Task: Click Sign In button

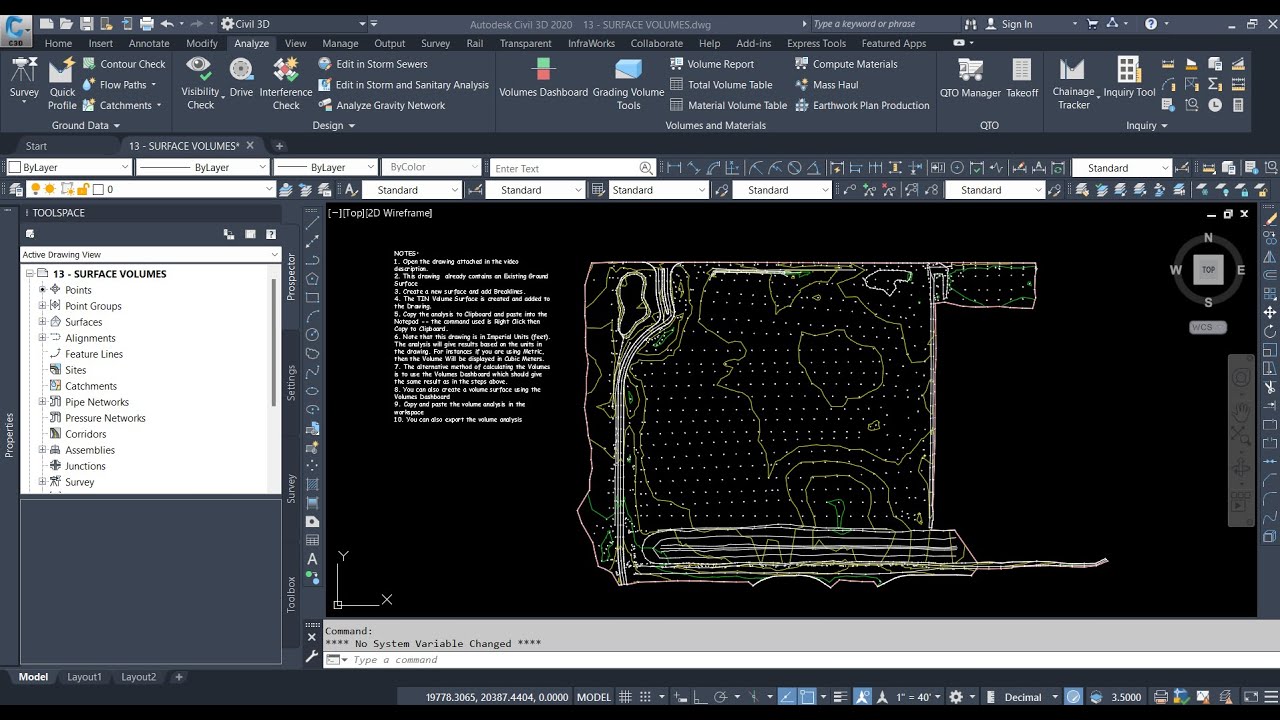Action: [1008, 24]
